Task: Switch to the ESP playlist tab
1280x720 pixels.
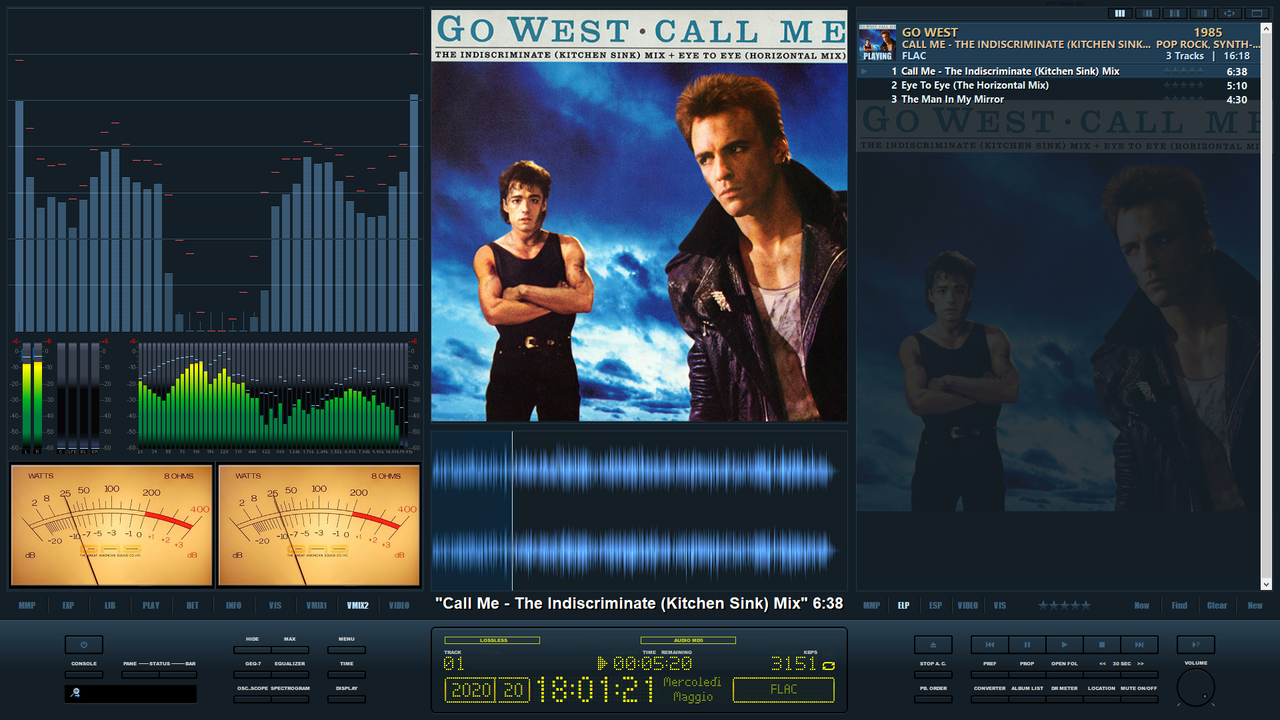Action: click(935, 605)
